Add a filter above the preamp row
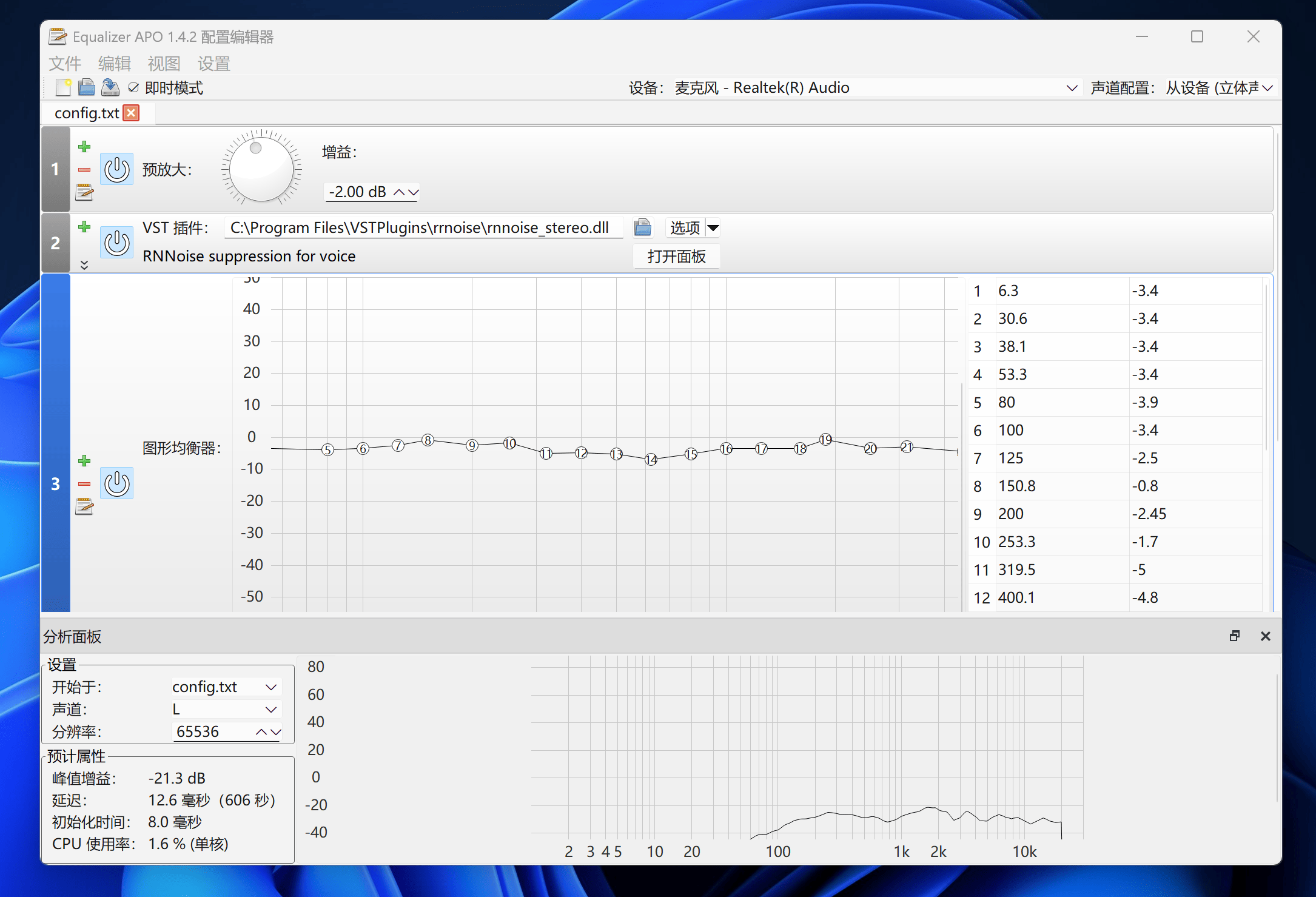 click(x=84, y=147)
